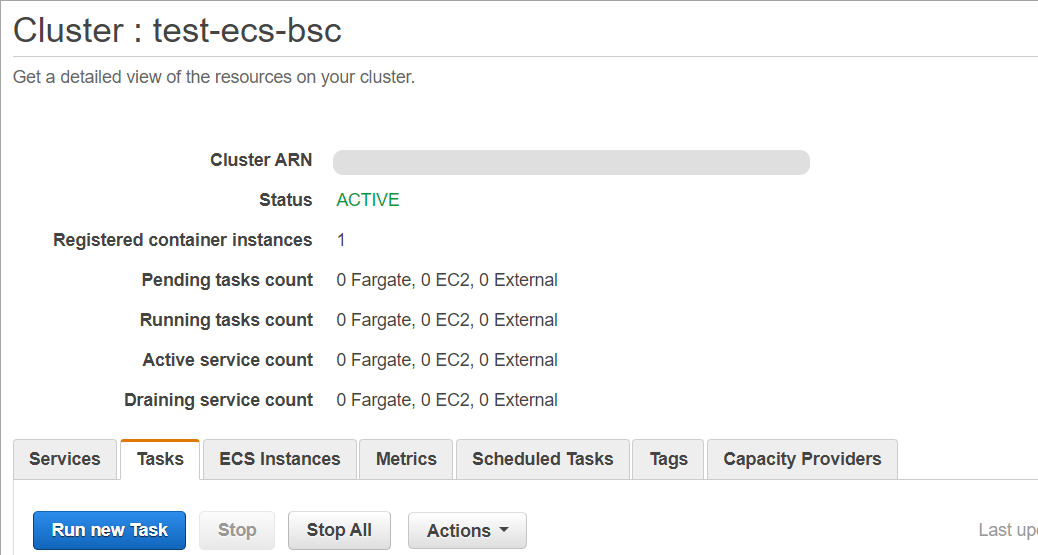Click the Registered container instances count 1
The height and width of the screenshot is (555, 1038).
pos(341,240)
